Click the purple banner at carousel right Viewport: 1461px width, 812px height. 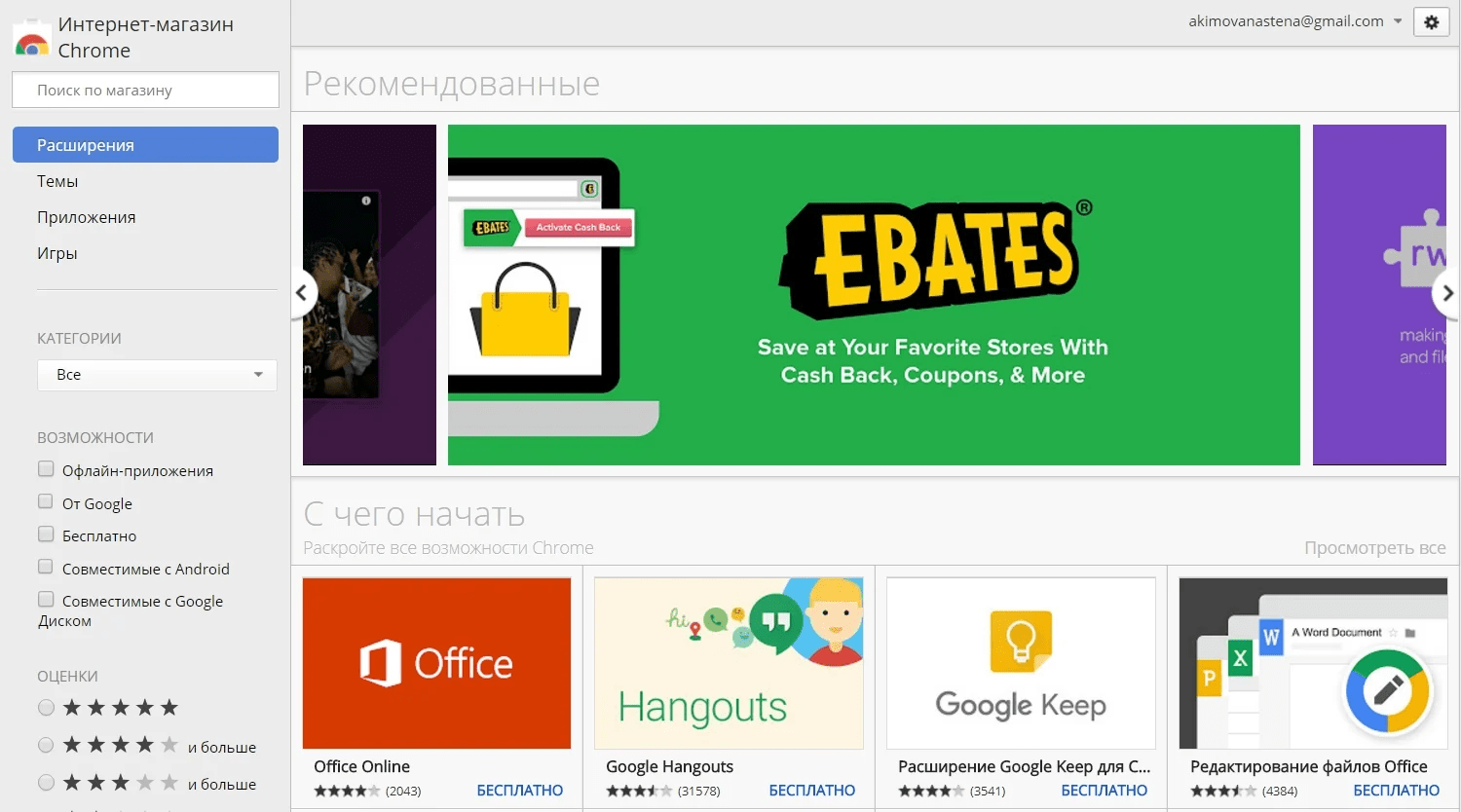coord(1379,295)
